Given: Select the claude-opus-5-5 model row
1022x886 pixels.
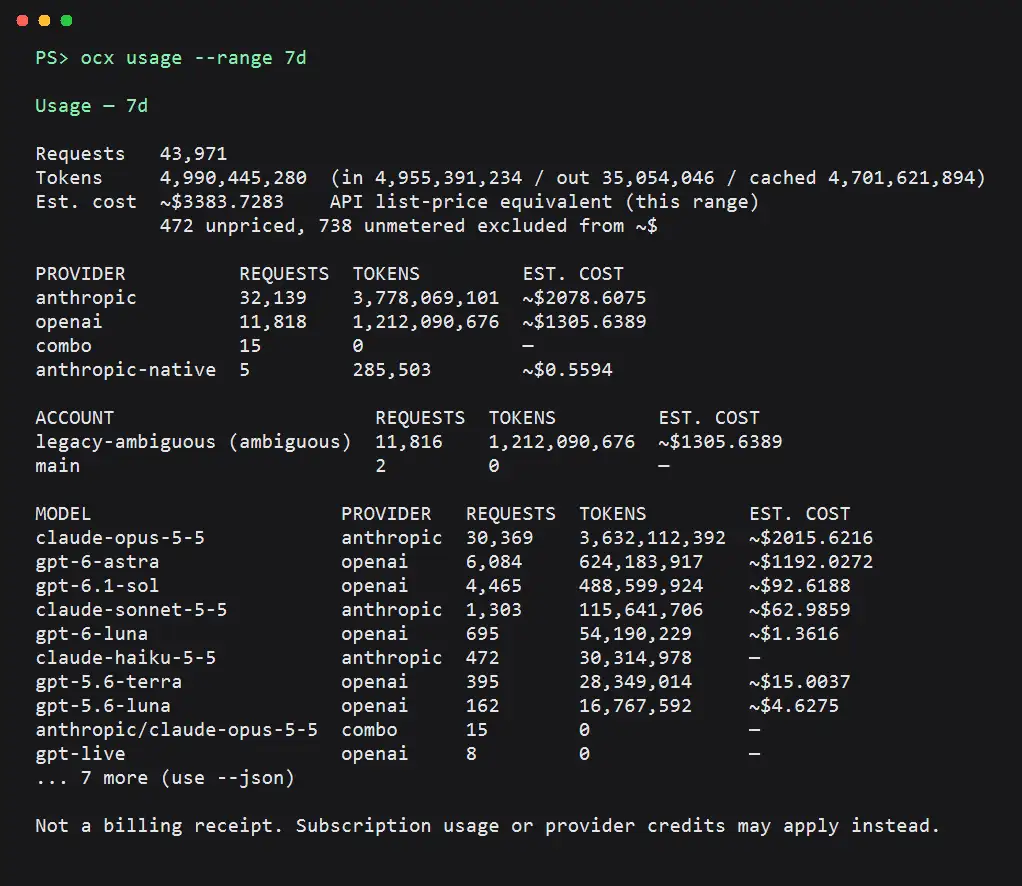Looking at the screenshot, I should tap(454, 538).
